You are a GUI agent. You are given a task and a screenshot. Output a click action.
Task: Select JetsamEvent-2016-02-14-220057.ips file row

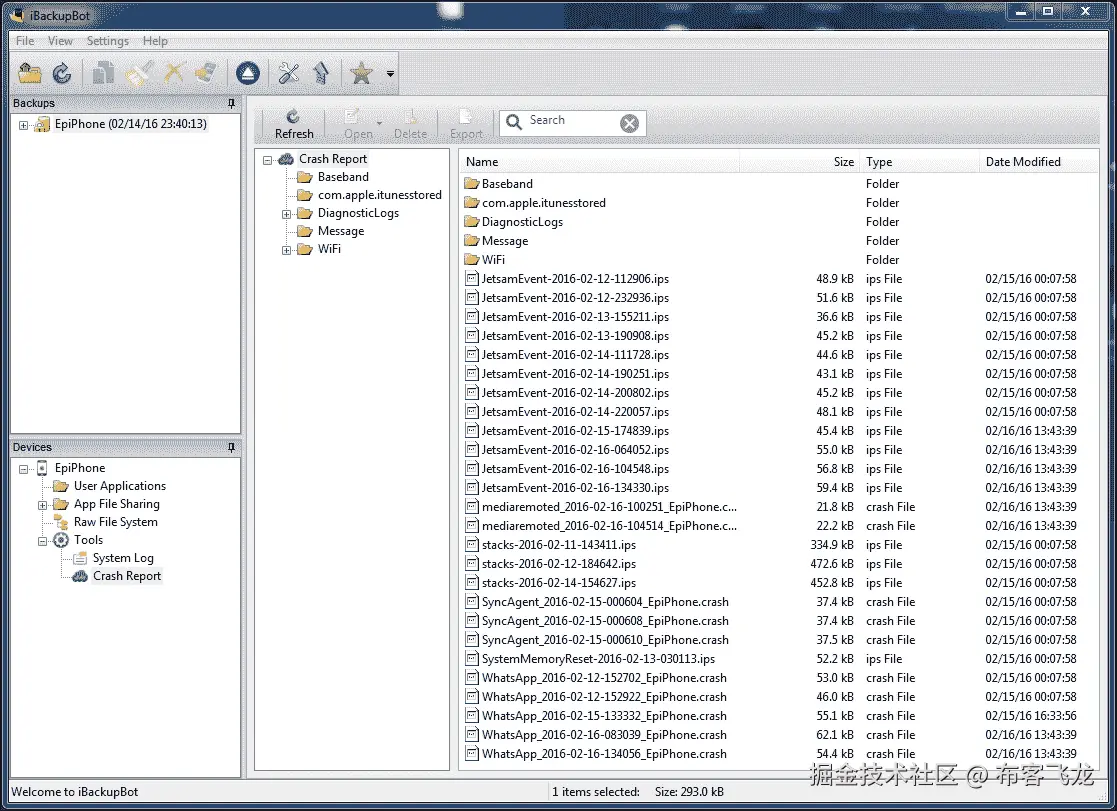click(776, 412)
